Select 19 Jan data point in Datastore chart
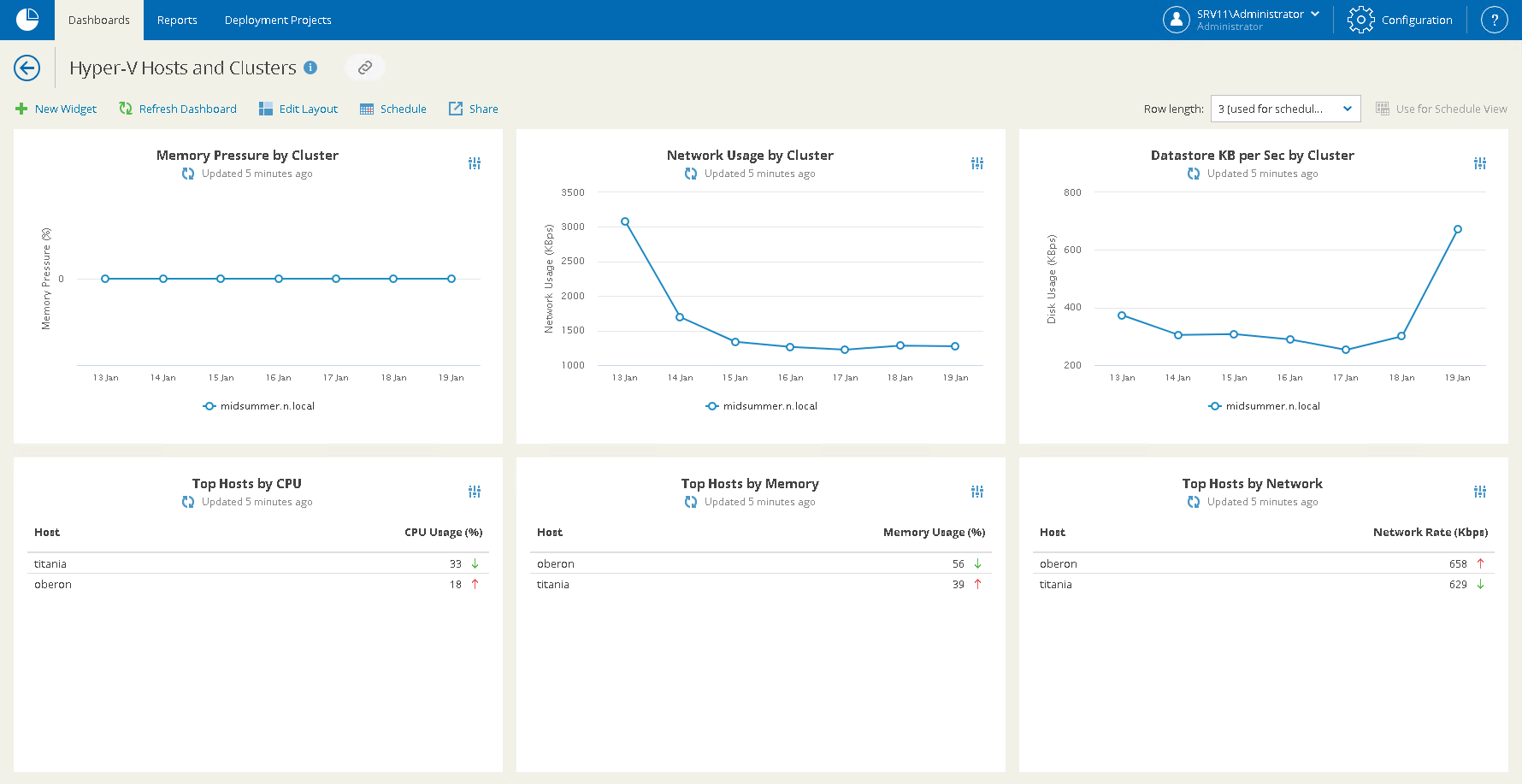The width and height of the screenshot is (1522, 784). tap(1458, 229)
